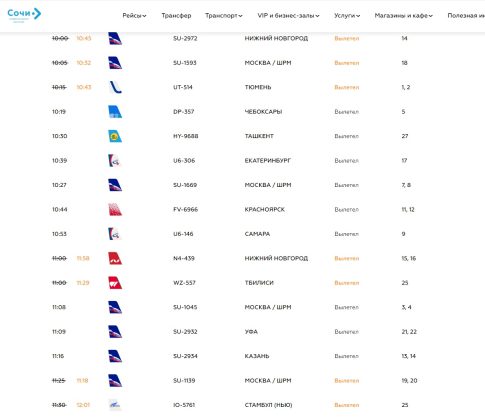Image resolution: width=485 pixels, height=420 pixels.
Task: Expand the Услуги dropdown menu
Action: 347,15
